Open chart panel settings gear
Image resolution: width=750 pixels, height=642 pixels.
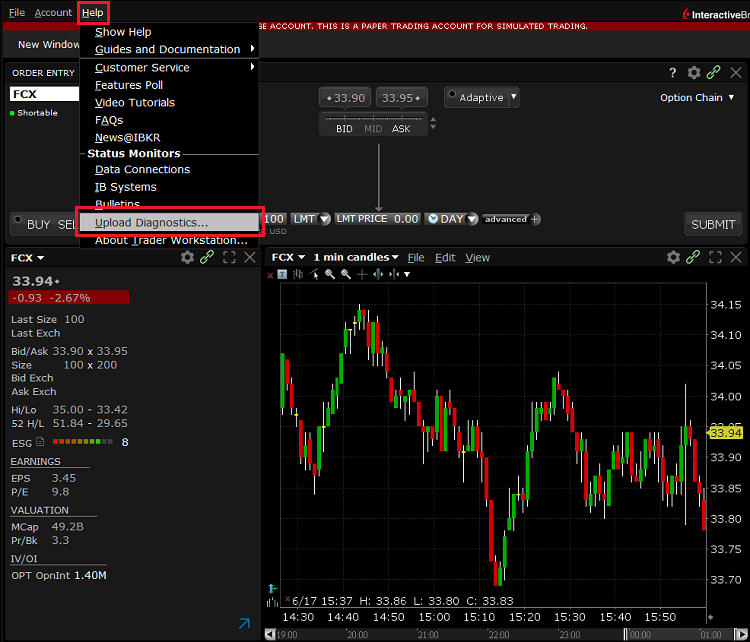(673, 257)
